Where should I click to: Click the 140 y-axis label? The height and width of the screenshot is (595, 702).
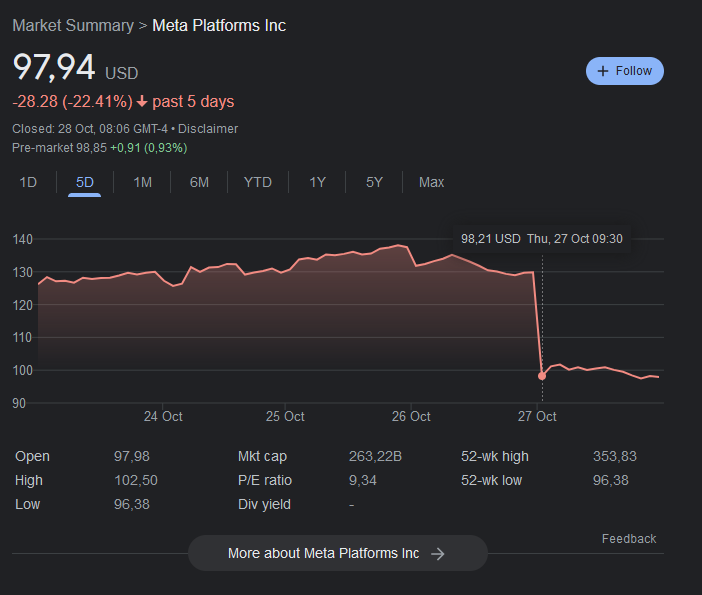(22, 240)
